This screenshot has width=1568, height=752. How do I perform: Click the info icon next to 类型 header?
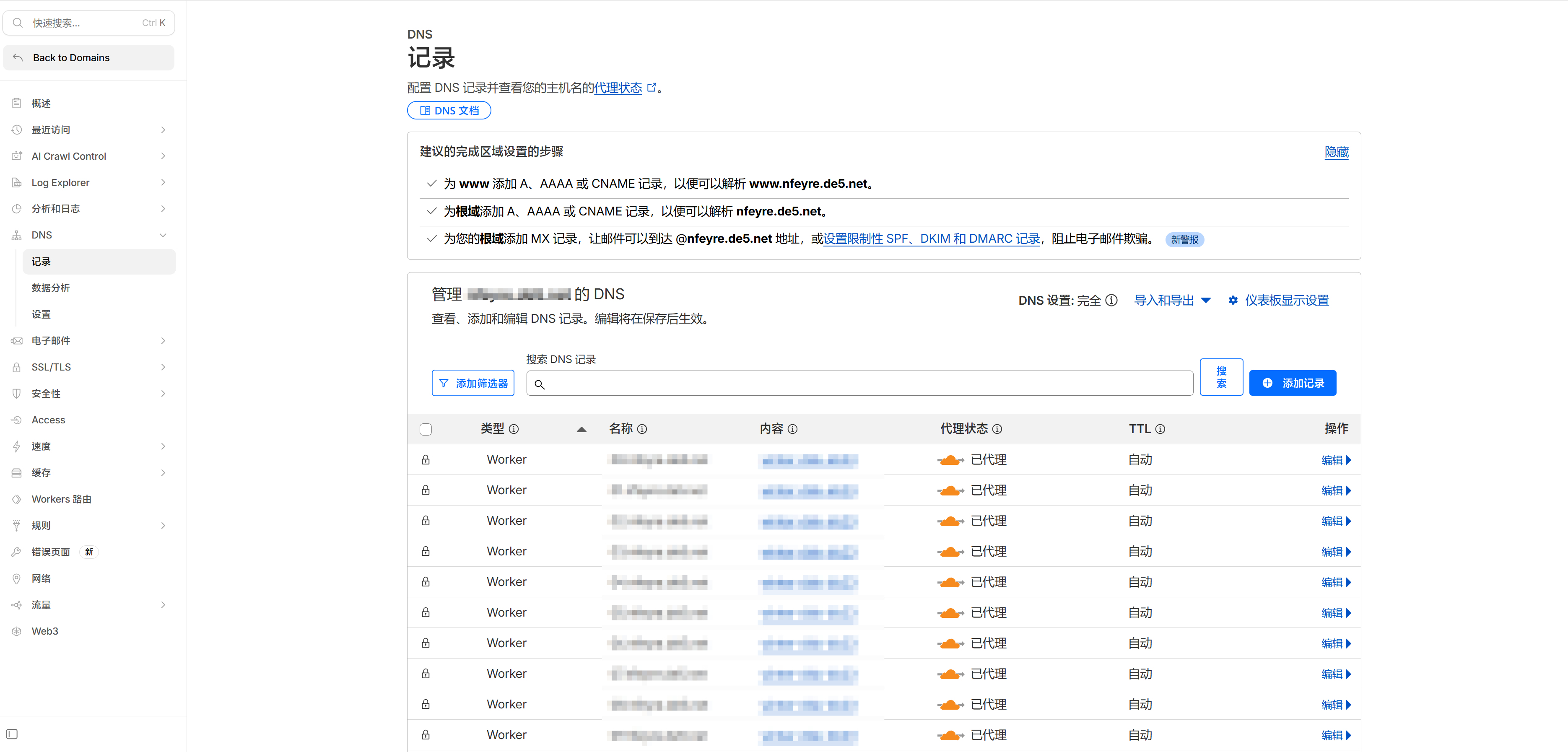514,429
